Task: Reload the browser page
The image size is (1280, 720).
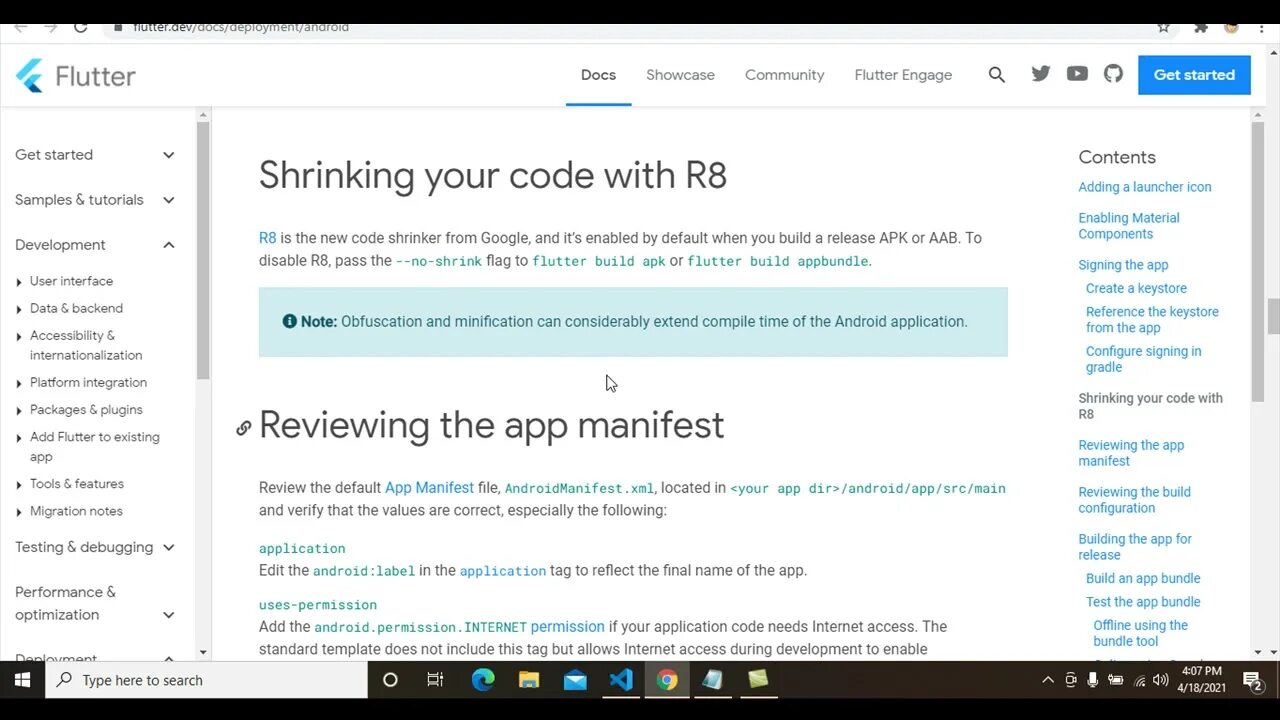Action: 80,27
